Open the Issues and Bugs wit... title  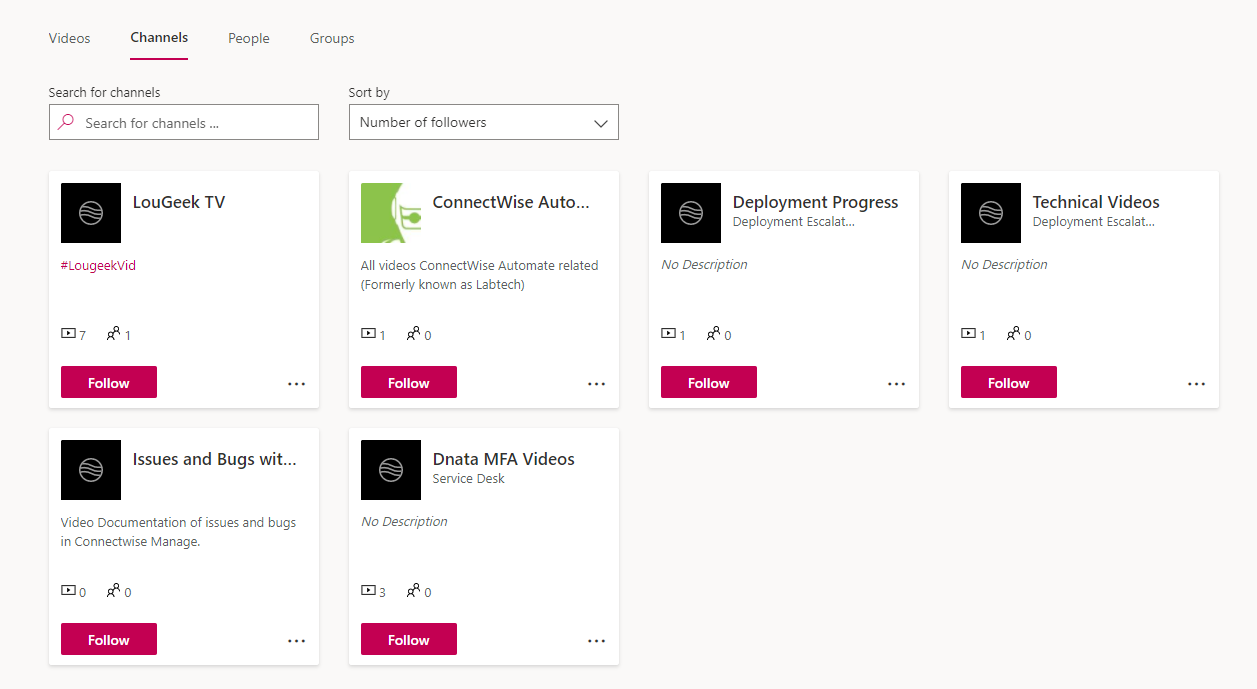[215, 459]
